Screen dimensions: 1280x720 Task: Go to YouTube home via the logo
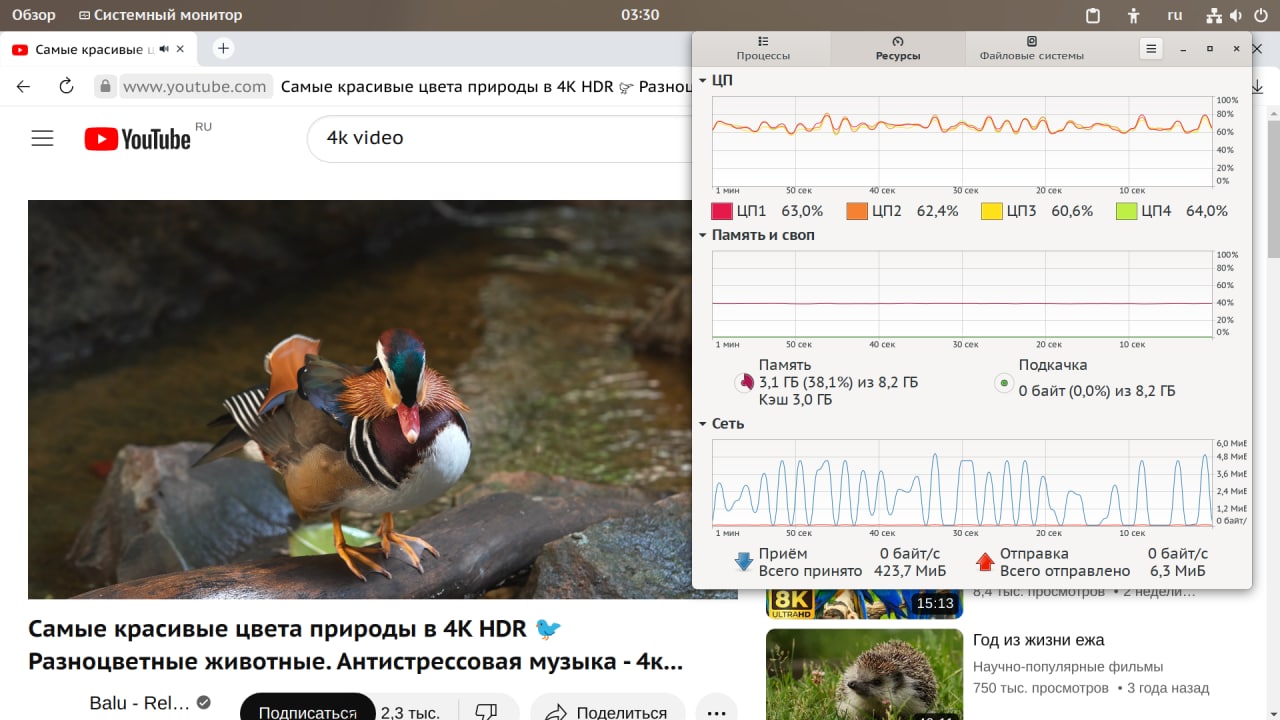[x=137, y=139]
